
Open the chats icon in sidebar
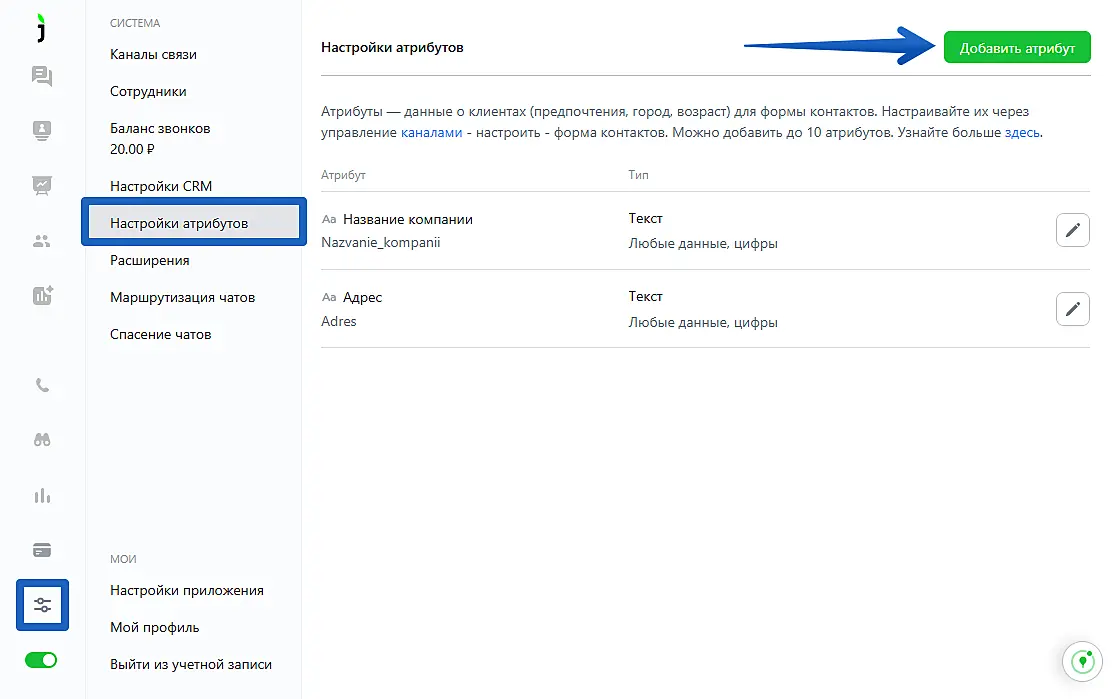42,76
